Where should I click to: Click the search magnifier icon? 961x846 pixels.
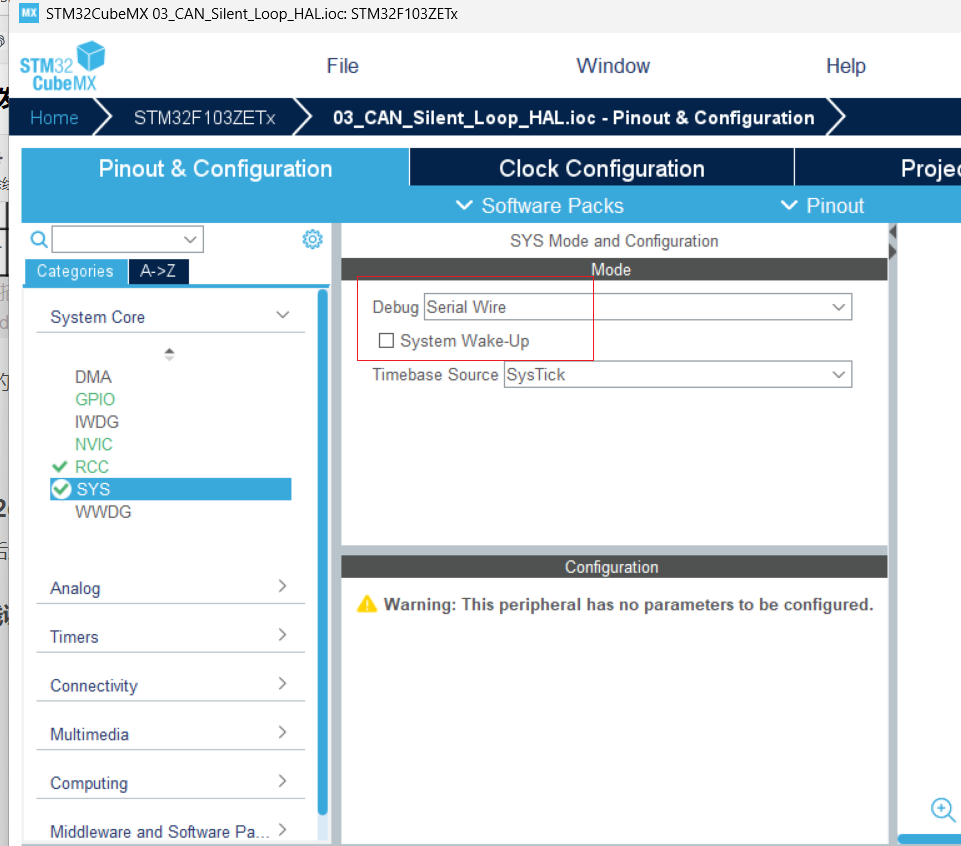pos(39,239)
